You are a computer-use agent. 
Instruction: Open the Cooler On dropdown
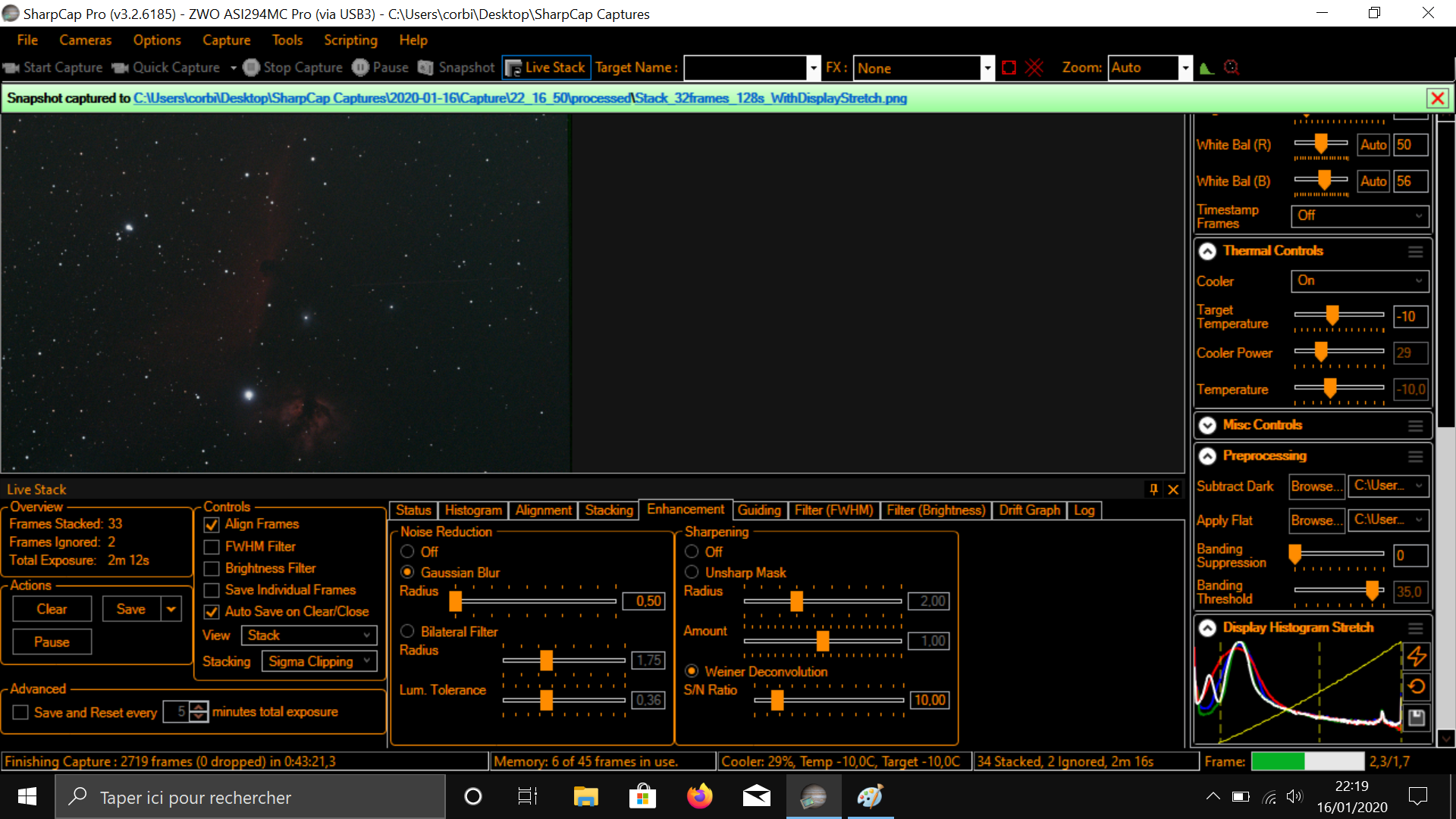[x=1360, y=281]
